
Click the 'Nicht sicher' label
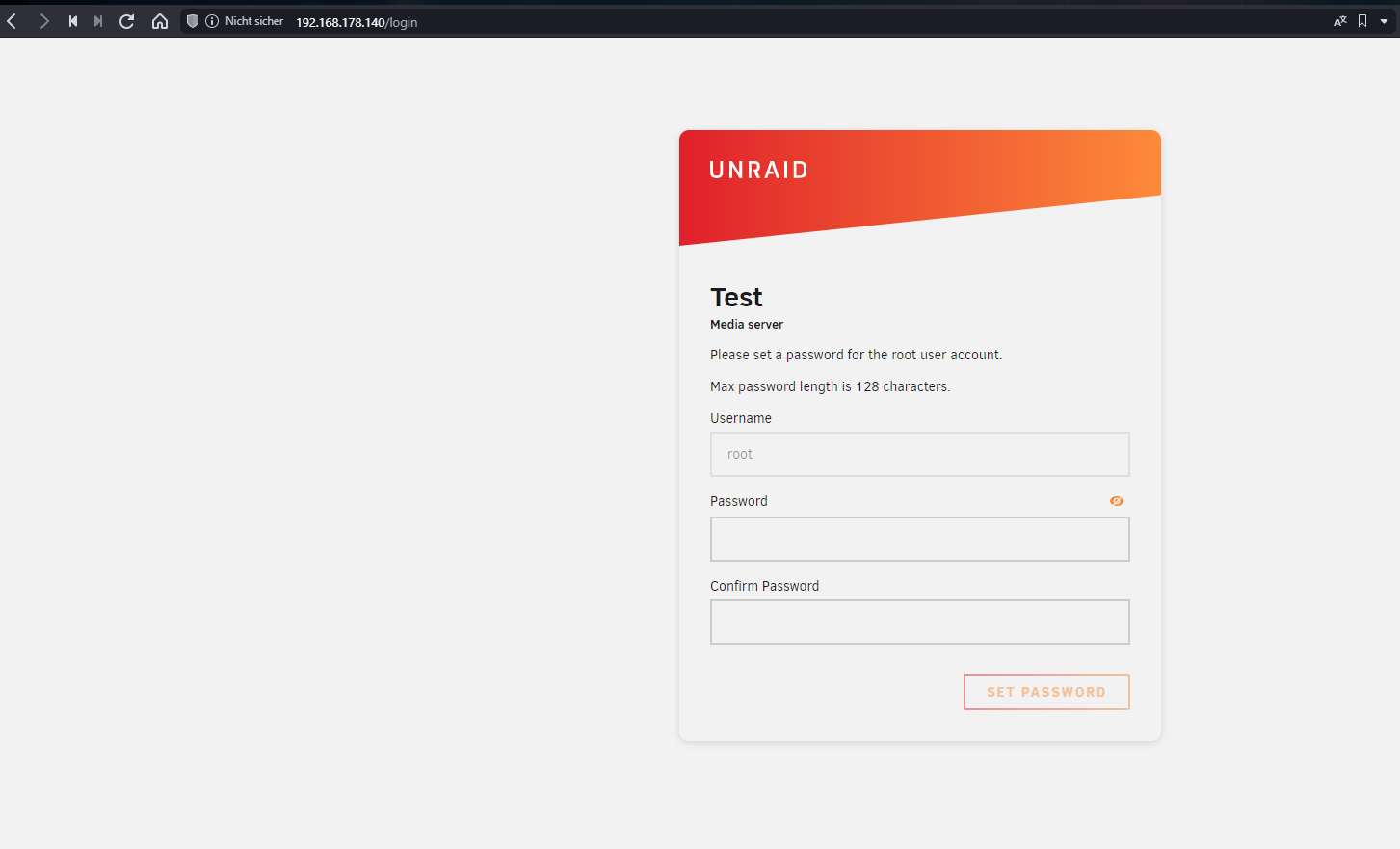(254, 21)
